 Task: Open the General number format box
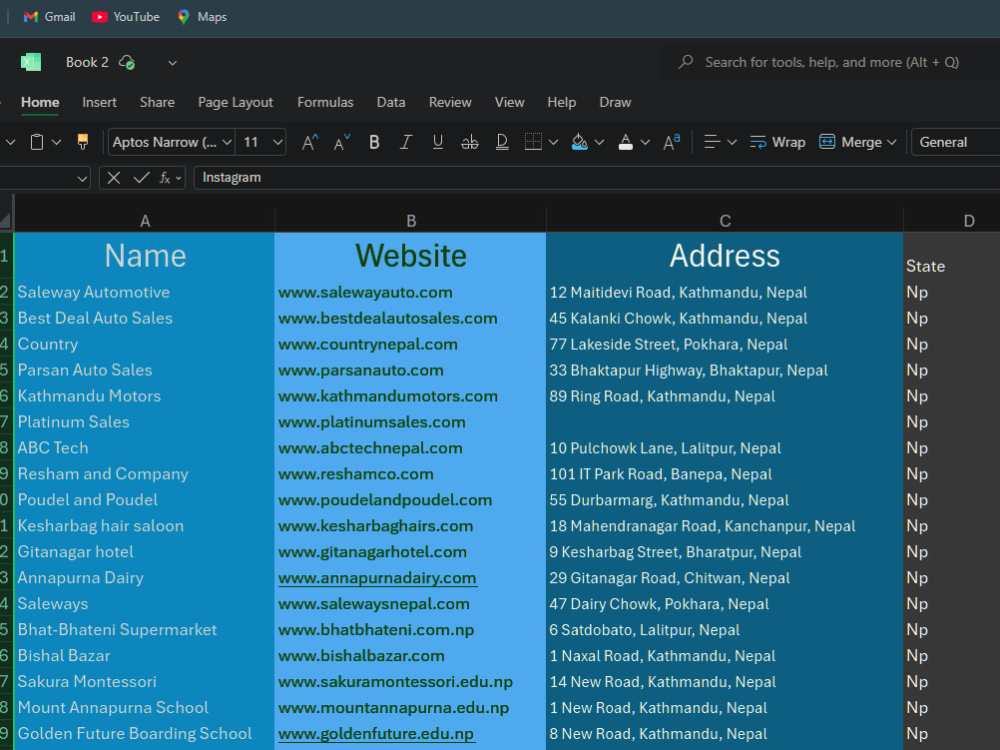(x=956, y=142)
